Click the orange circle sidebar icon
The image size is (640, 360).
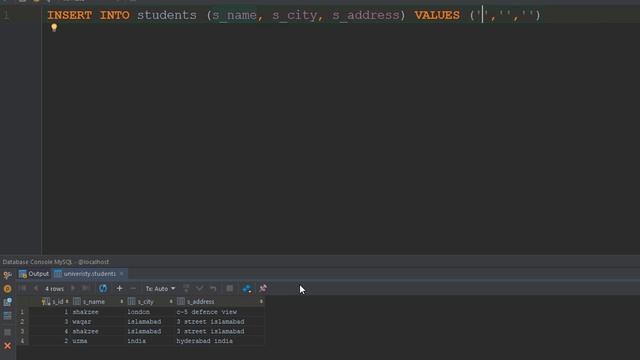[x=7, y=289]
